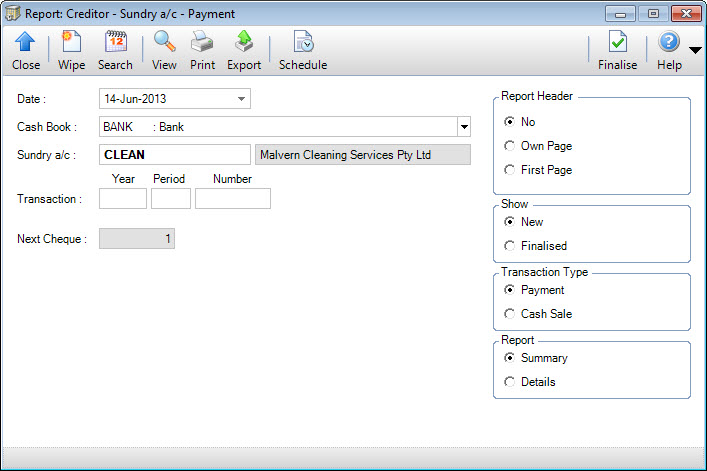Click the Report Header group title

537,96
